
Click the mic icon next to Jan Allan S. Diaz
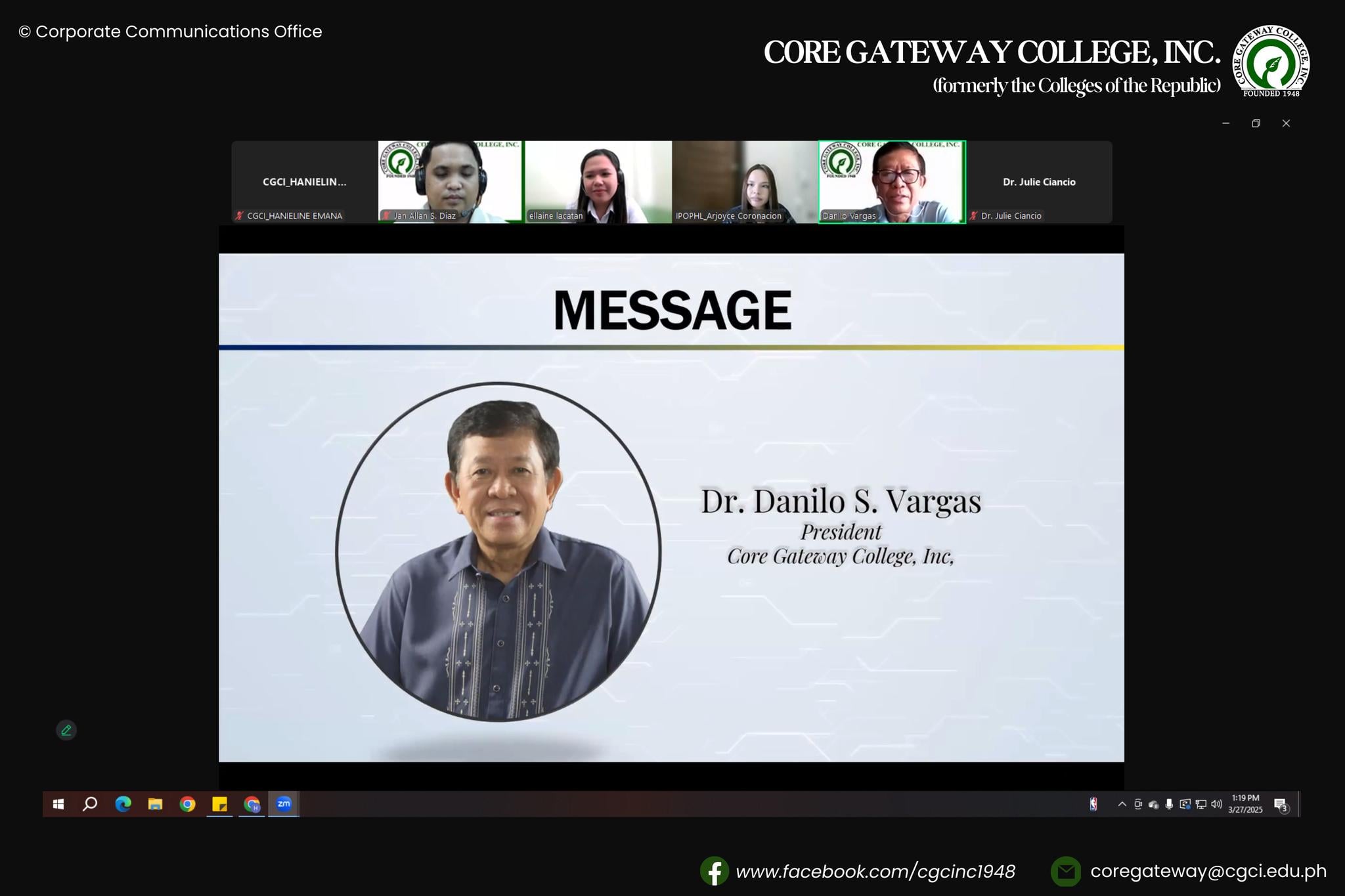[385, 215]
